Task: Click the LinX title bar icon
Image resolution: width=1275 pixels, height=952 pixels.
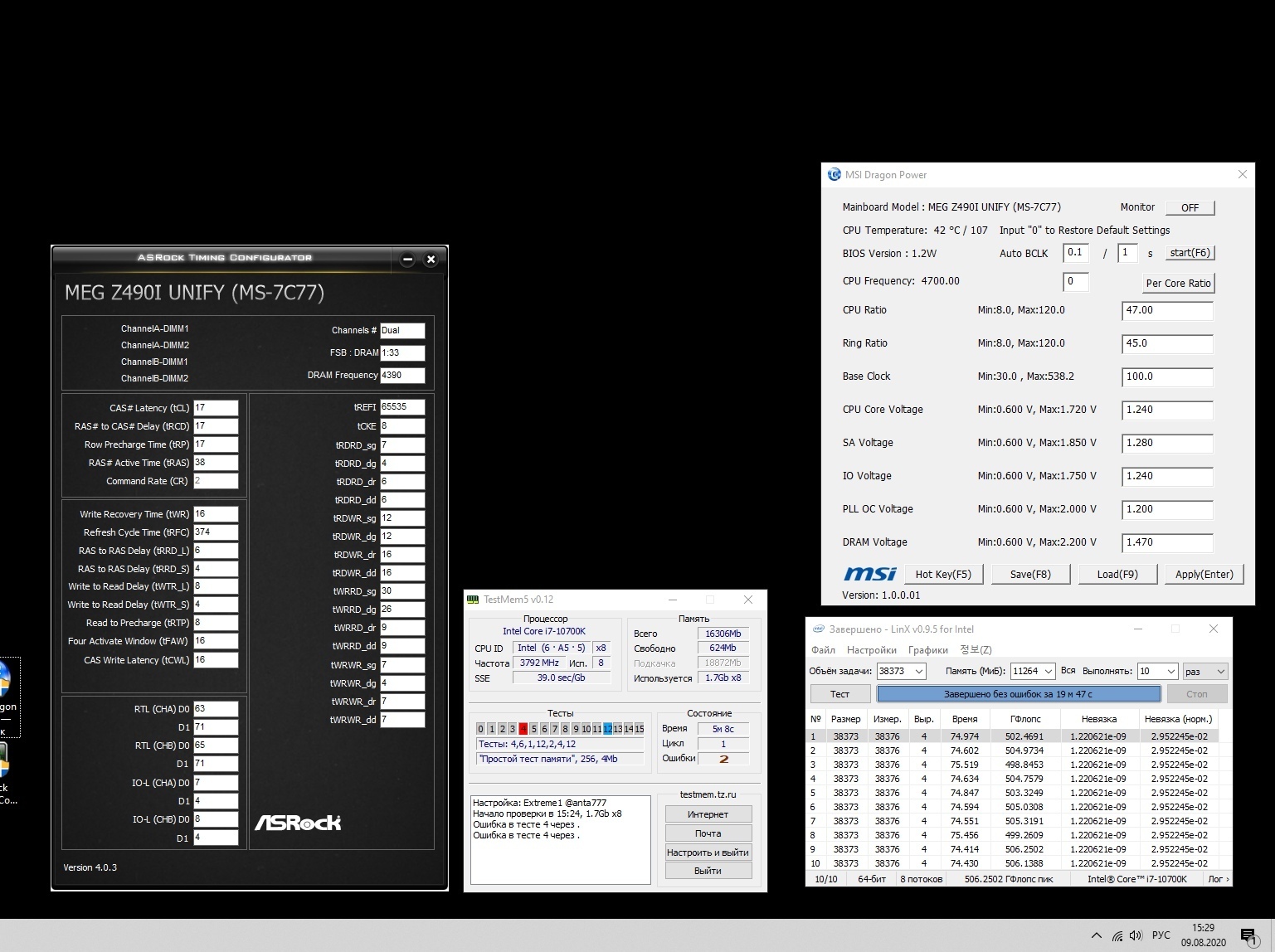Action: coord(818,629)
